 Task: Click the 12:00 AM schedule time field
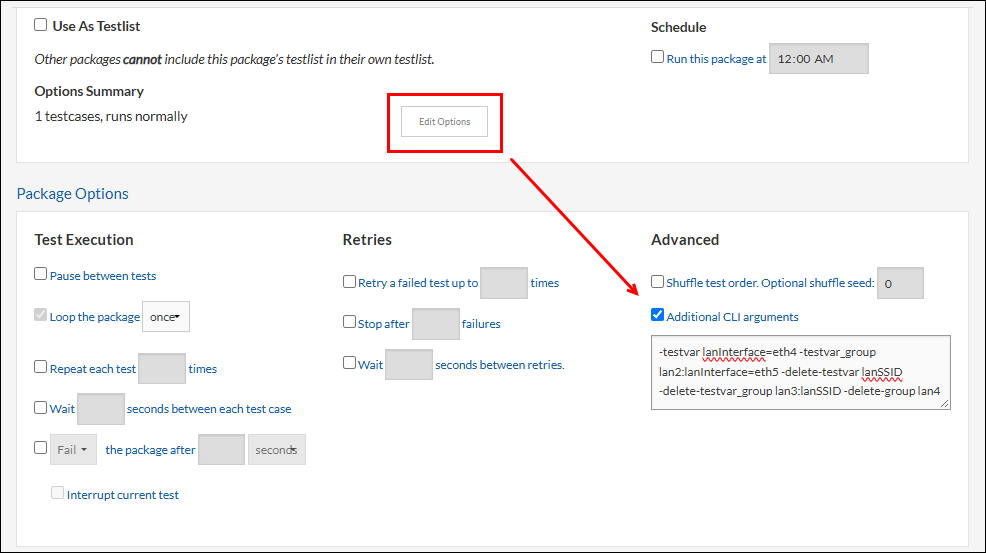[819, 59]
